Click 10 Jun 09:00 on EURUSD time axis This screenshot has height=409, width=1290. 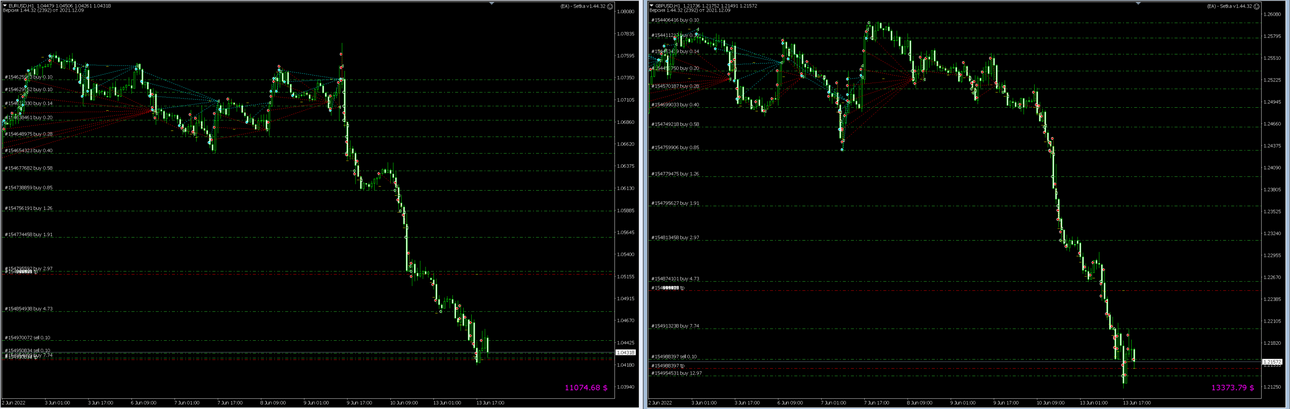(x=404, y=403)
